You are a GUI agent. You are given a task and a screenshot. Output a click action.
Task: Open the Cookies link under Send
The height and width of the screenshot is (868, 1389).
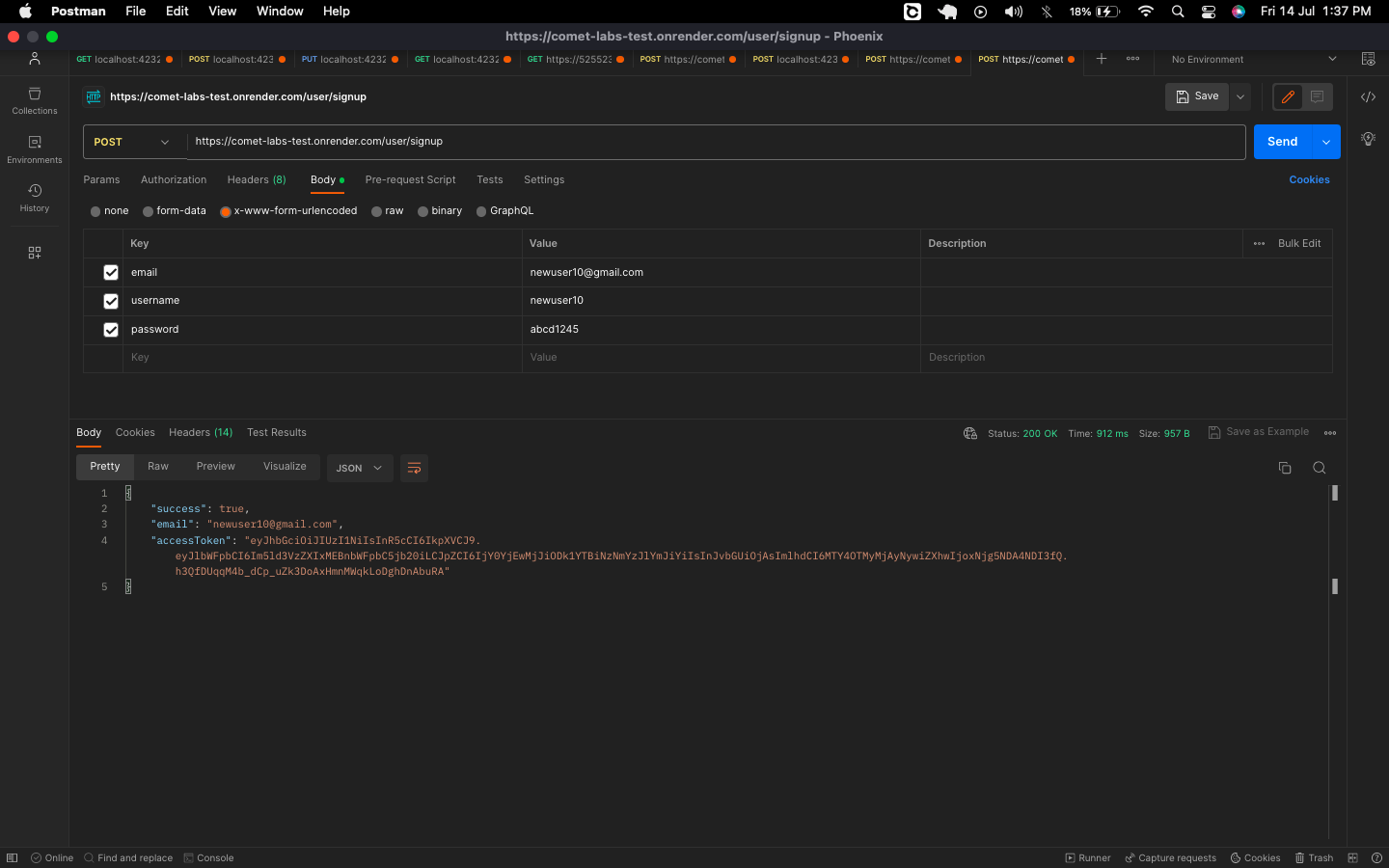pos(1309,180)
